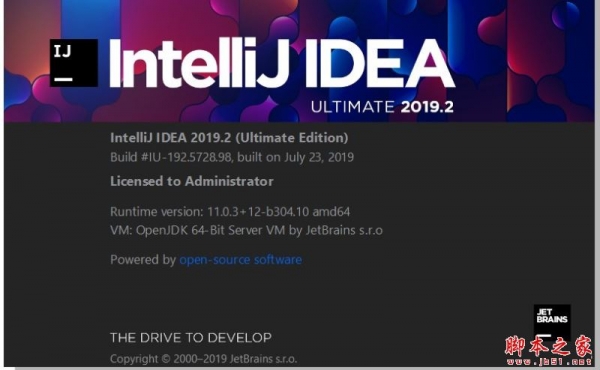600x370 pixels.
Task: Click the "Runtime version: 11.0.3+12-b304.10 amd64" line
Action: point(230,212)
